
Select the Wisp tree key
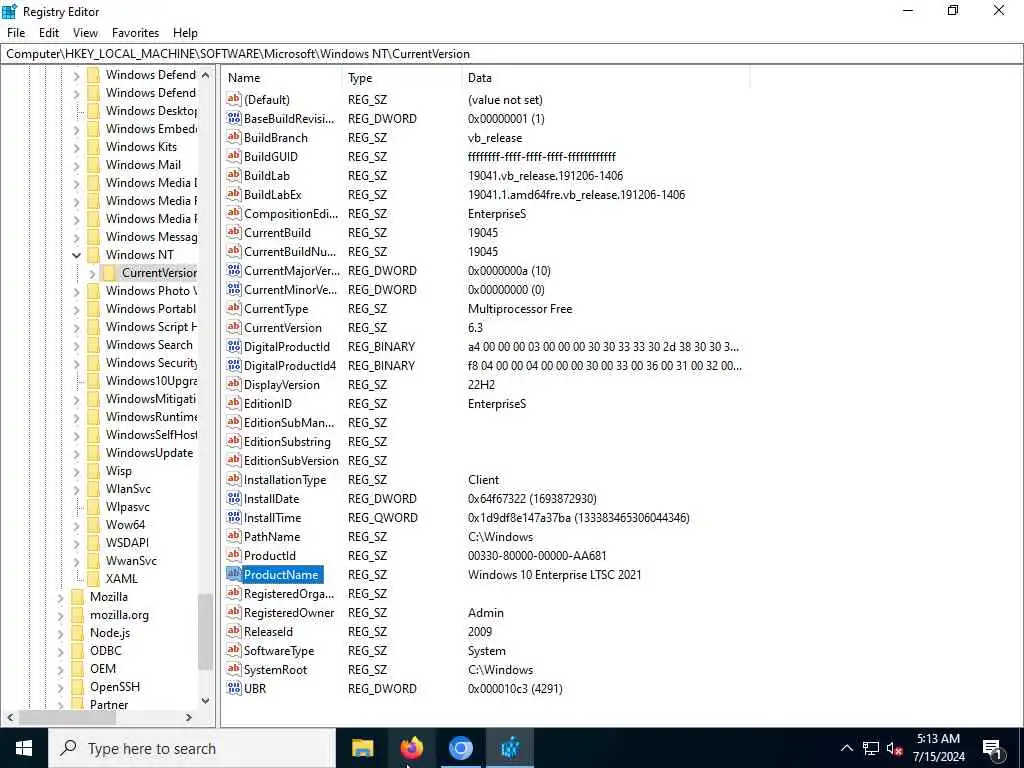(x=118, y=471)
